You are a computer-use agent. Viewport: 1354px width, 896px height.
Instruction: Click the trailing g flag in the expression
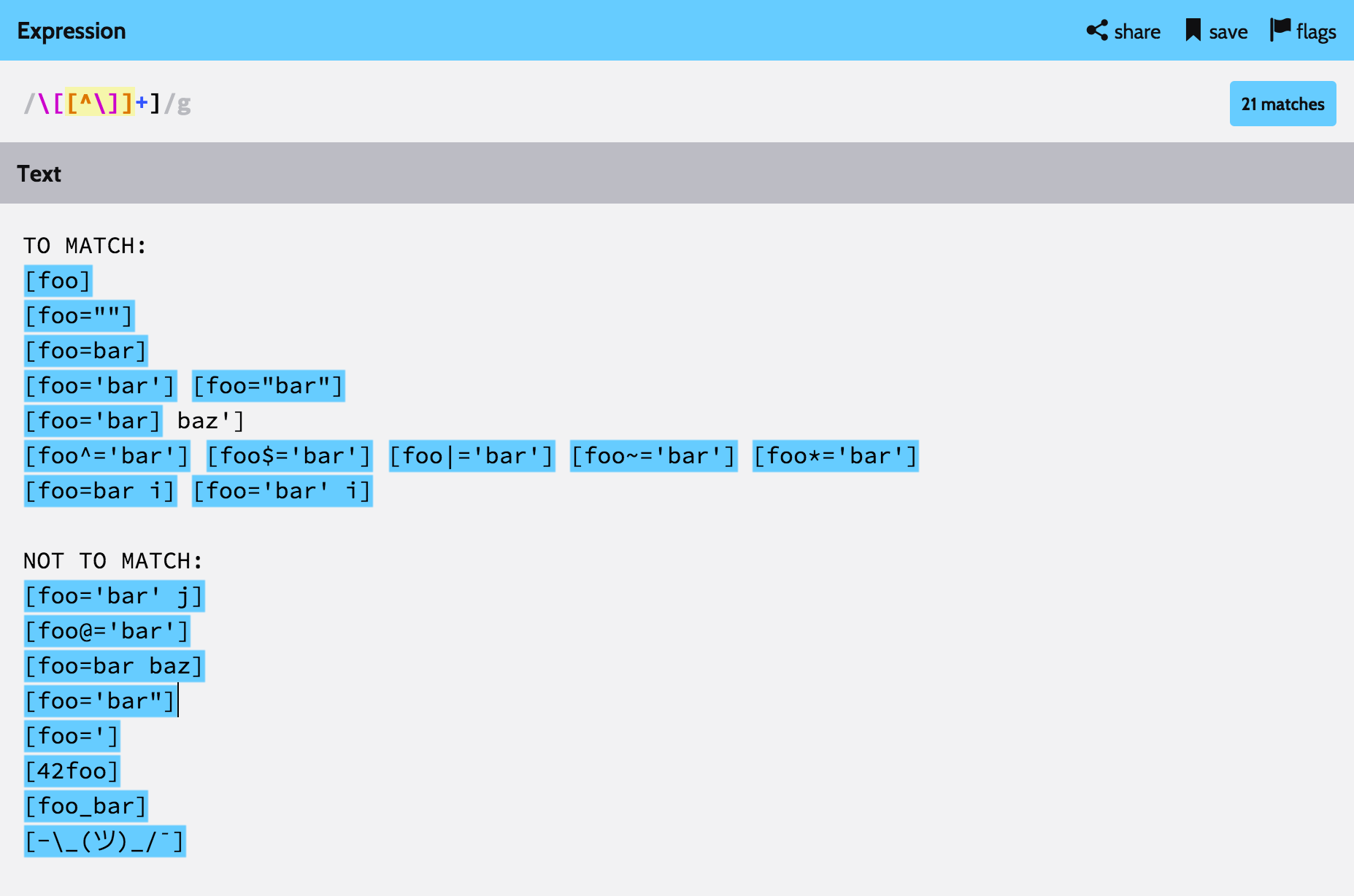coord(184,104)
